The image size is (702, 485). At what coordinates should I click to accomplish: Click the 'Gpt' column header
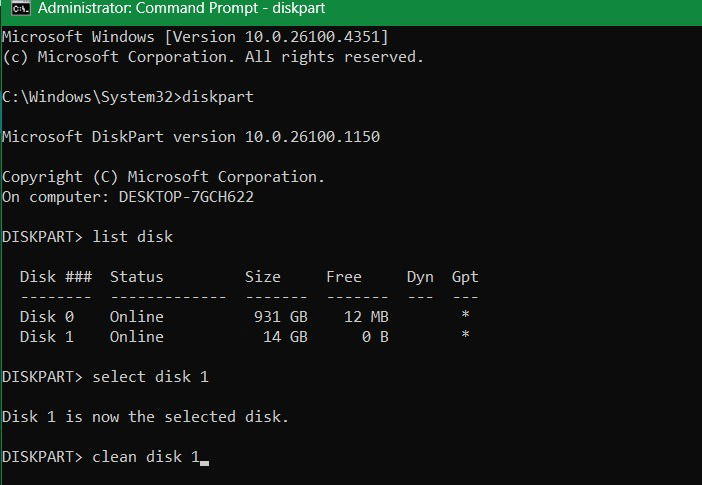pyautogui.click(x=465, y=277)
